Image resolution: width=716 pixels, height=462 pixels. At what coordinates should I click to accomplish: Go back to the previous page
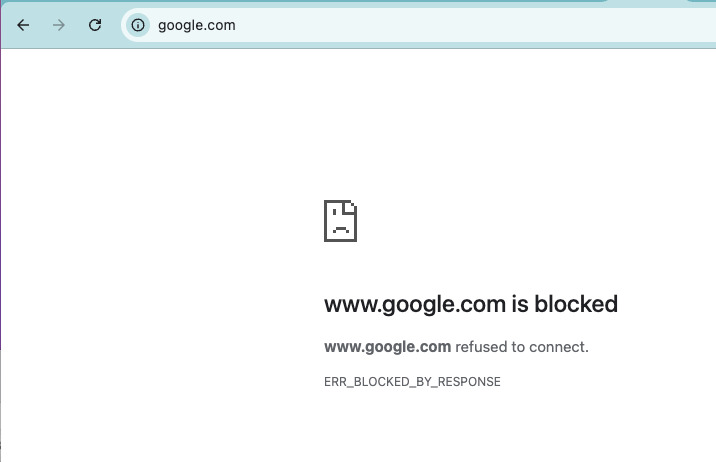[24, 25]
